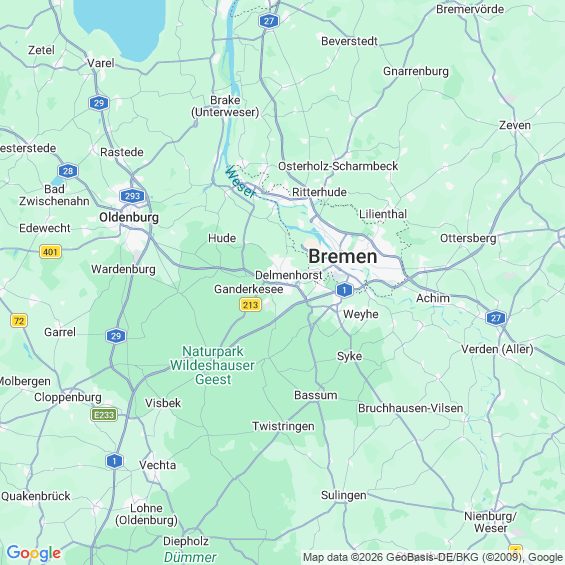
Task: Click the Osterholz-Scharmbeck town label
Action: (338, 166)
